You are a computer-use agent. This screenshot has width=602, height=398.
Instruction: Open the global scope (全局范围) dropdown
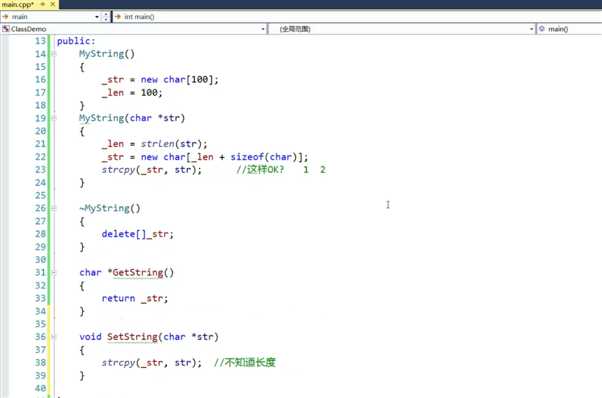coord(532,29)
